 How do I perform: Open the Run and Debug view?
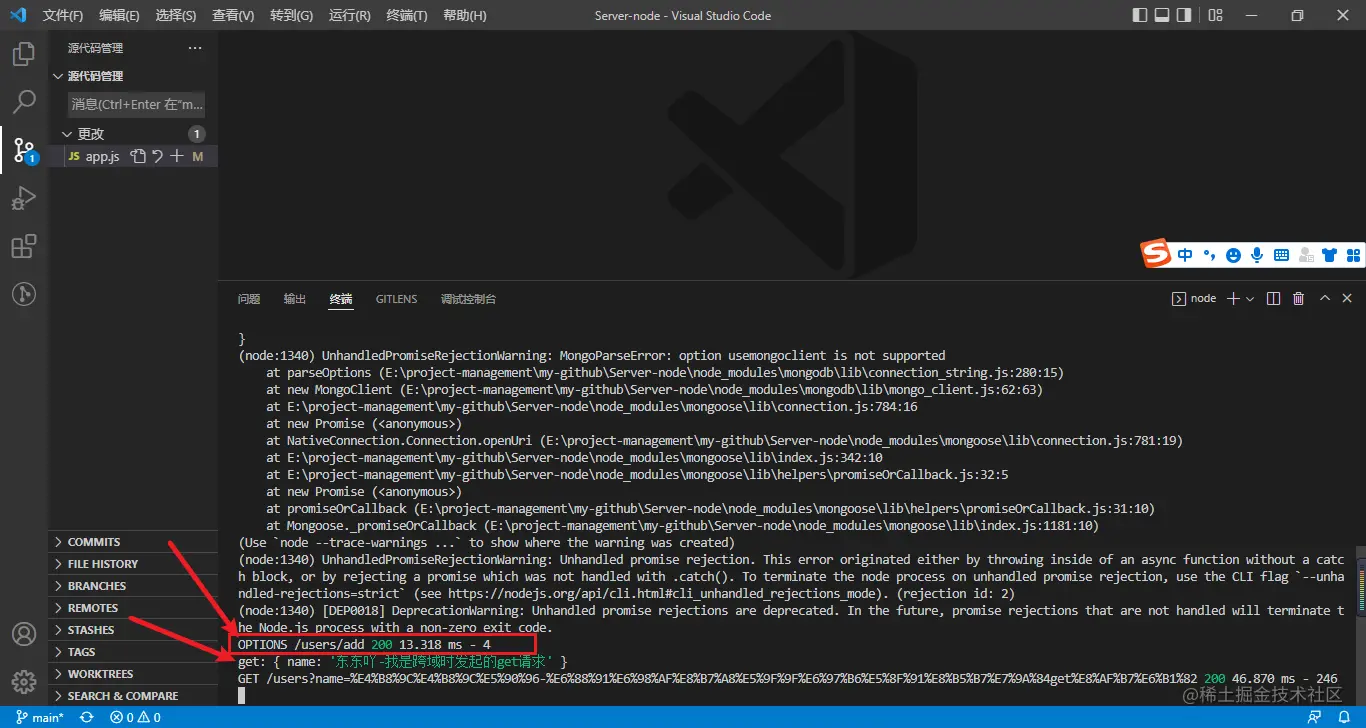(23, 198)
